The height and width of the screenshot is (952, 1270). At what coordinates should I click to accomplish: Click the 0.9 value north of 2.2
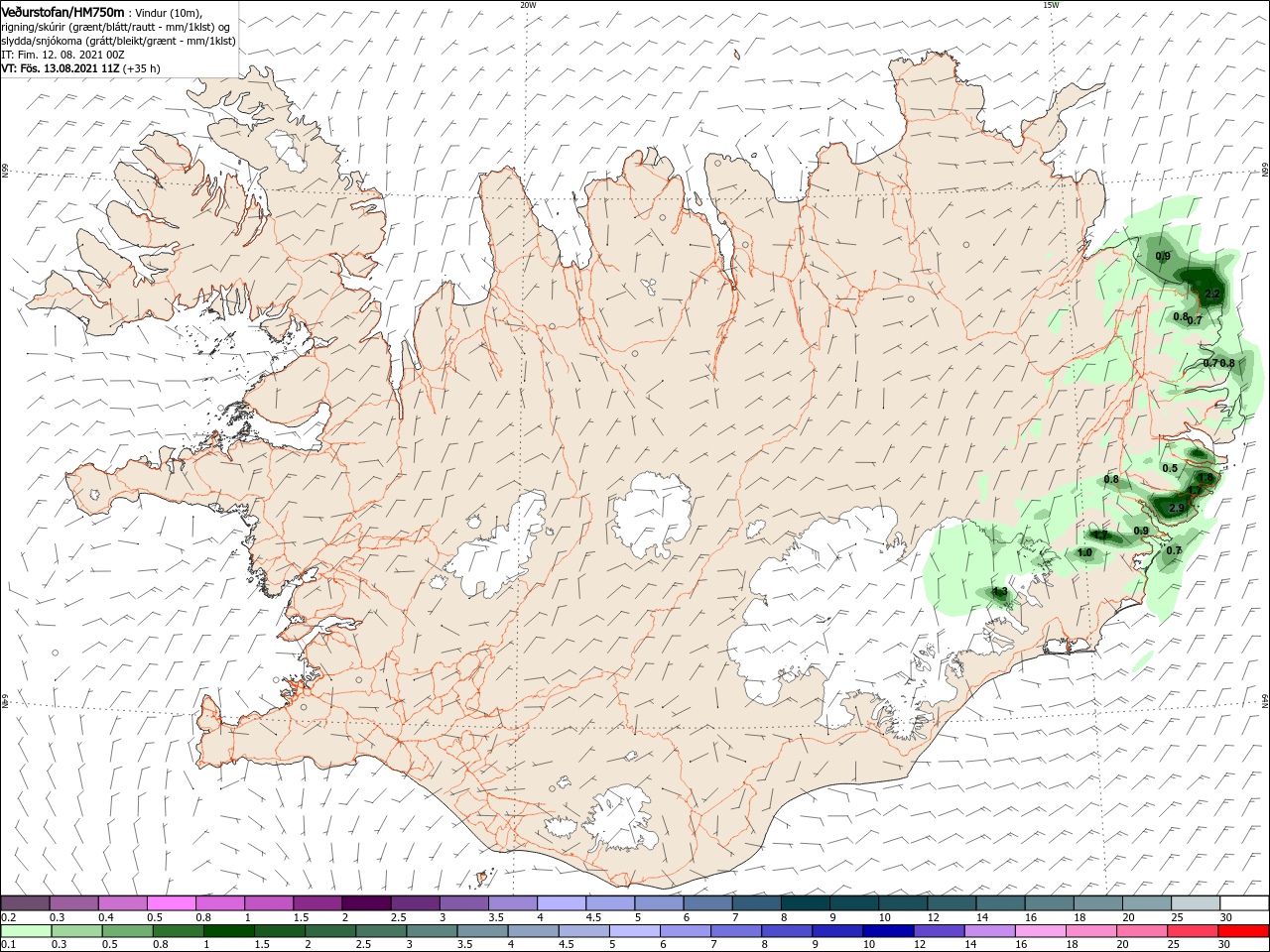1163,257
